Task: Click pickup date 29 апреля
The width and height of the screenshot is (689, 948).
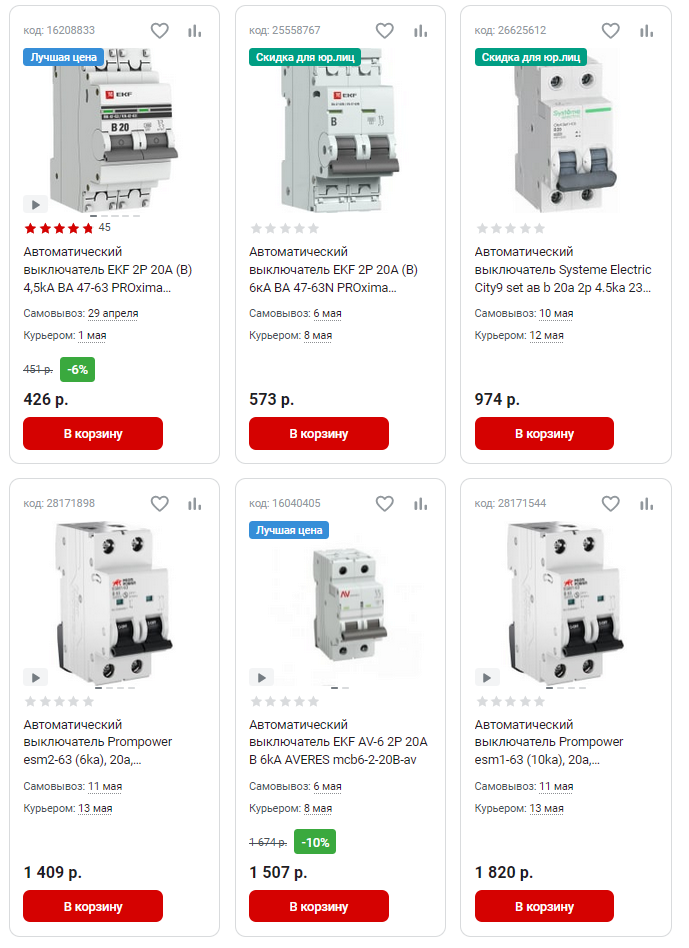Action: 113,313
